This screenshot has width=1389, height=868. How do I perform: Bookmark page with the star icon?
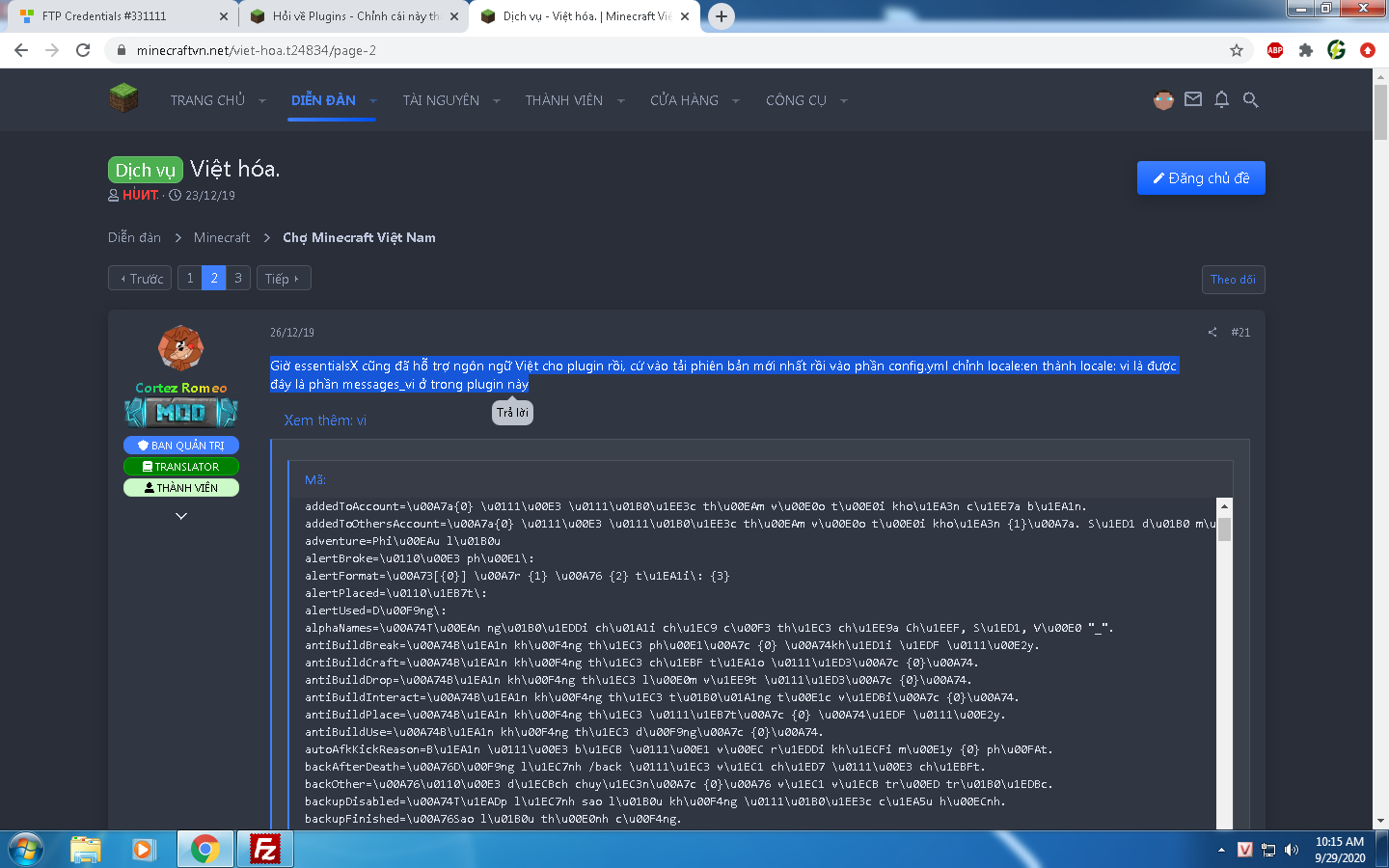pos(1236,50)
